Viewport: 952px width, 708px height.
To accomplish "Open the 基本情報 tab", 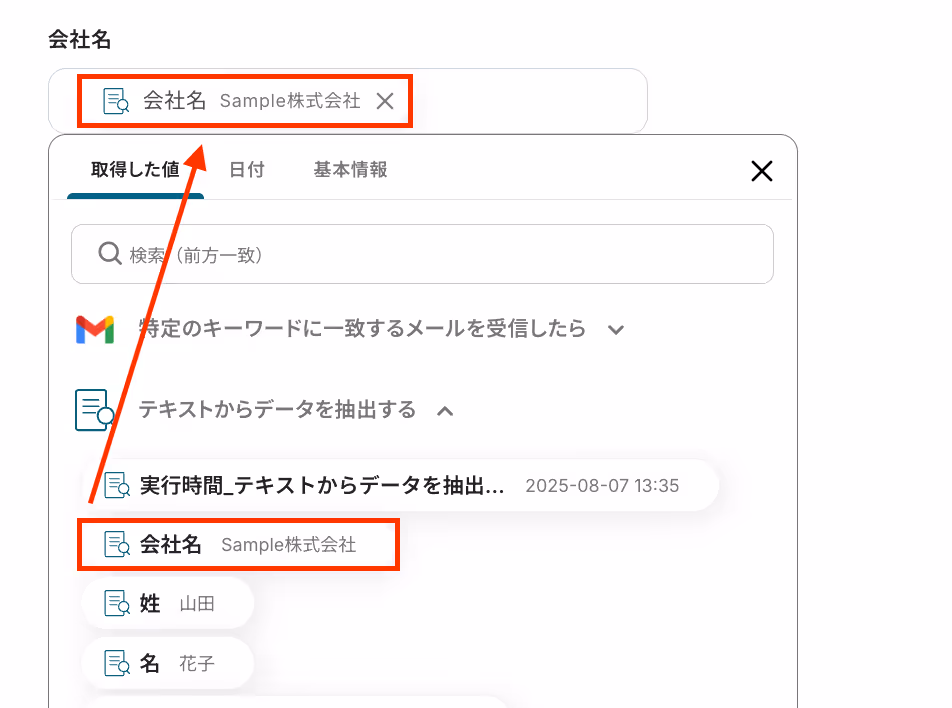I will pyautogui.click(x=350, y=169).
